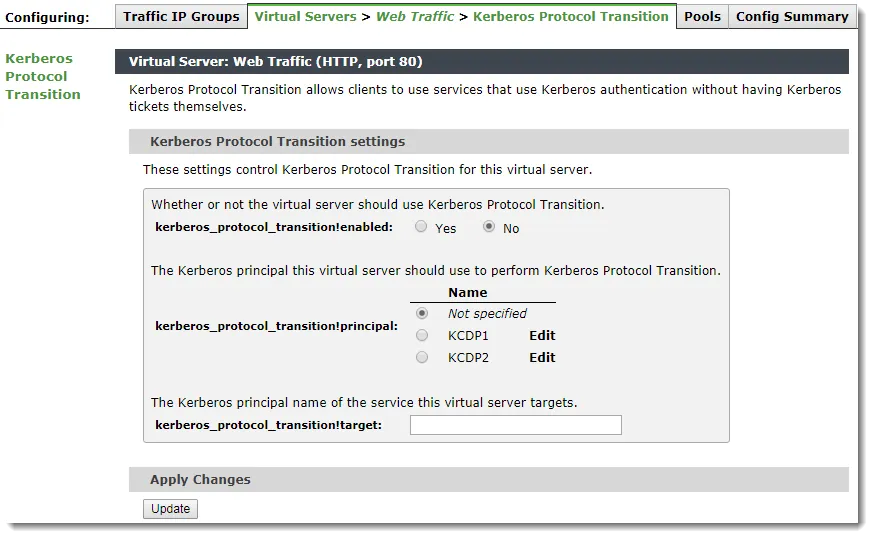The height and width of the screenshot is (538, 873).
Task: Switch to the Pools tab
Action: (702, 17)
